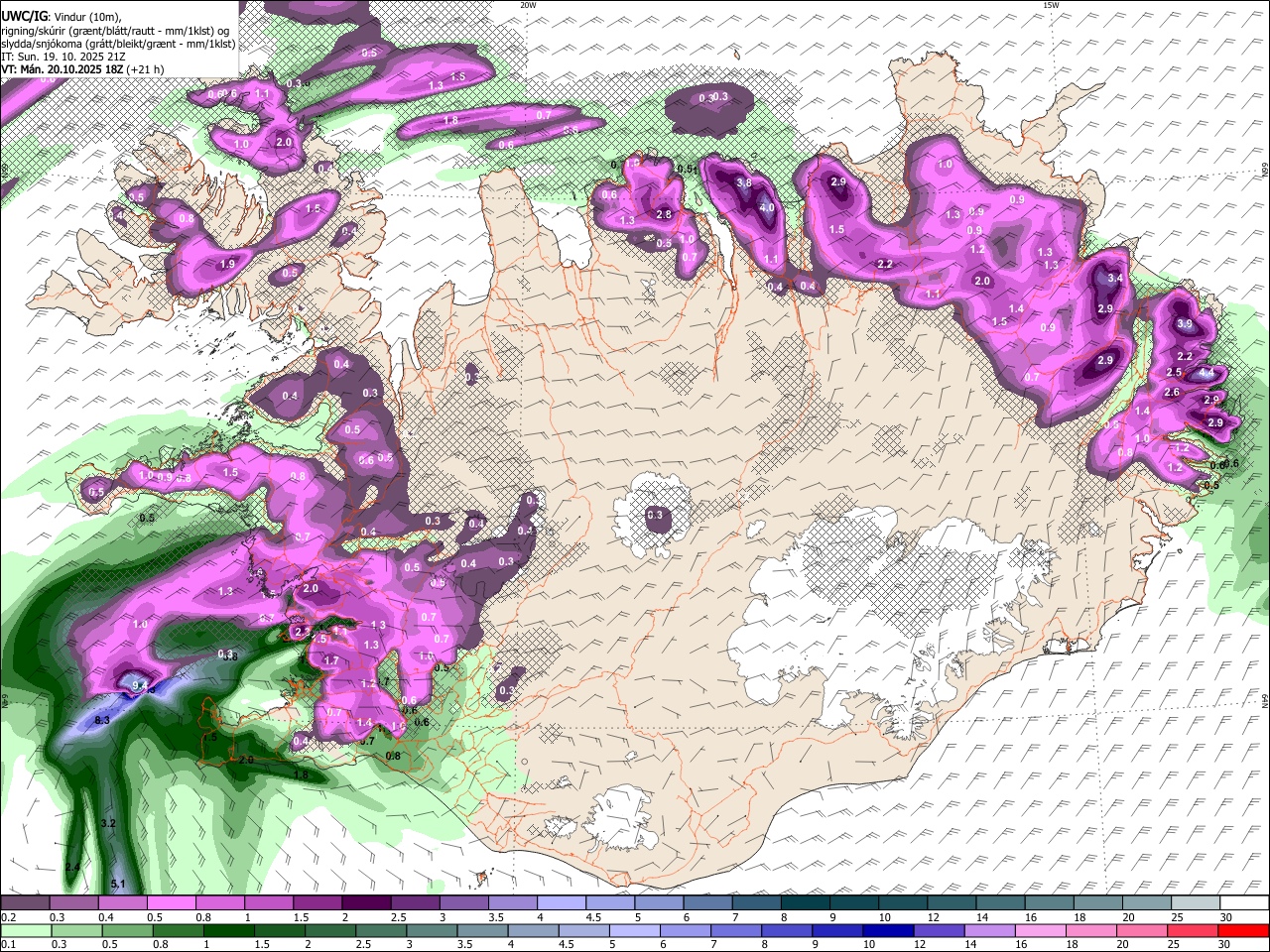
Task: Click the bright pink 0.5 swatch in the upper legend row
Action: [171, 903]
